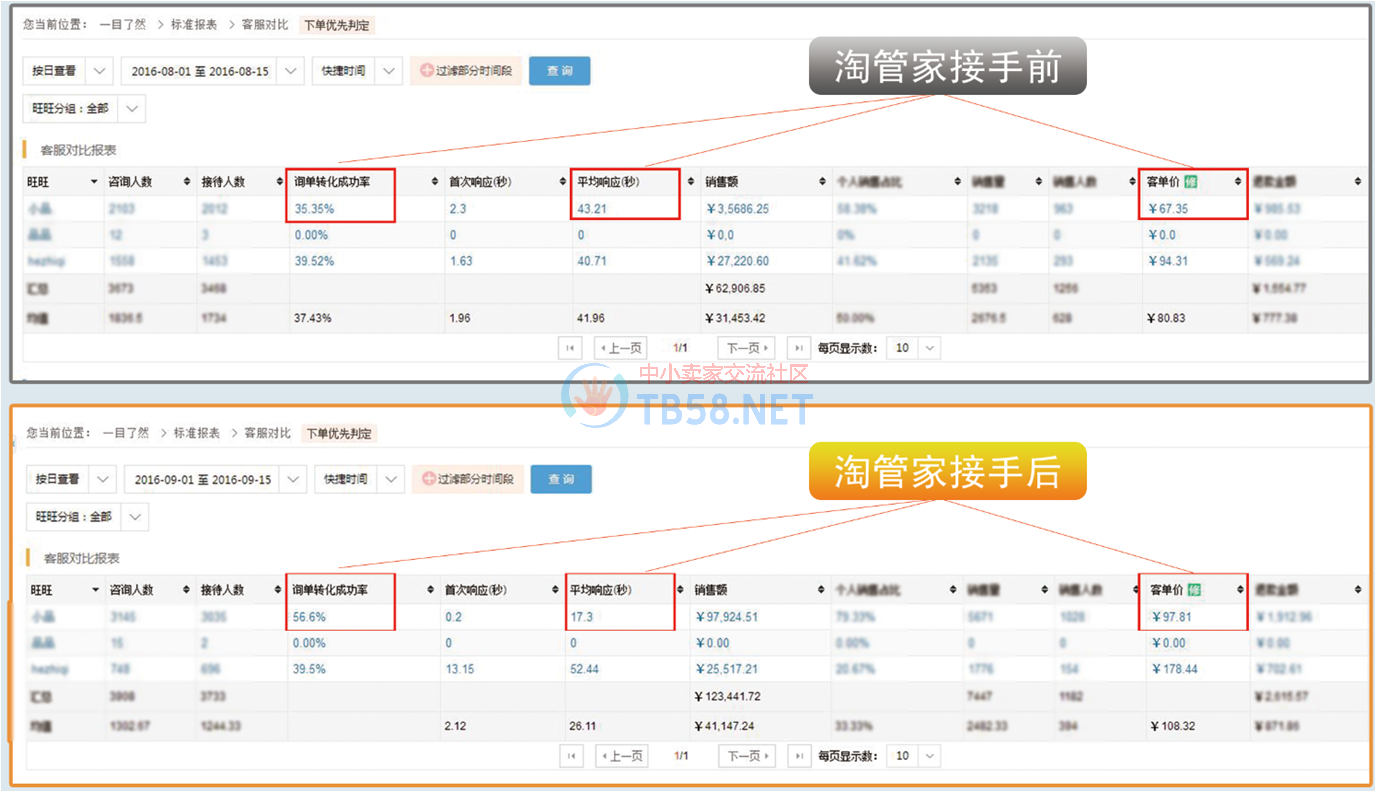Select 下单优先判定 tab in the September report

(x=338, y=433)
